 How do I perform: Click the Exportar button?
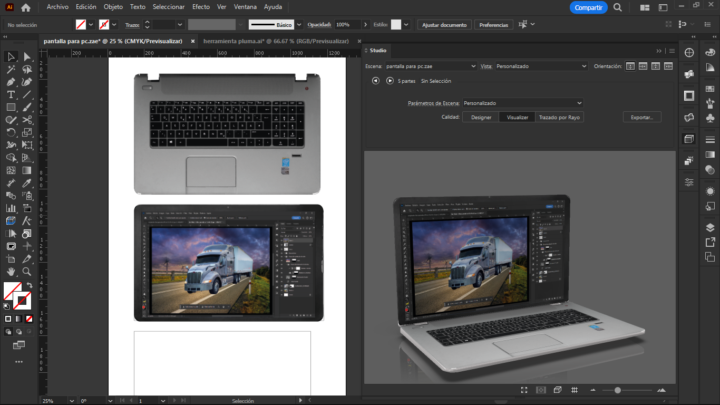pos(641,117)
